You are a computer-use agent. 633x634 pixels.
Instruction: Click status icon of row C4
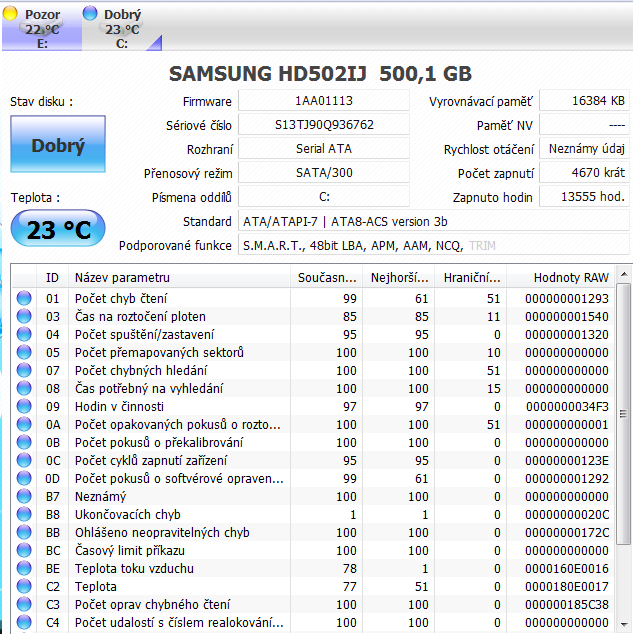[x=24, y=622]
